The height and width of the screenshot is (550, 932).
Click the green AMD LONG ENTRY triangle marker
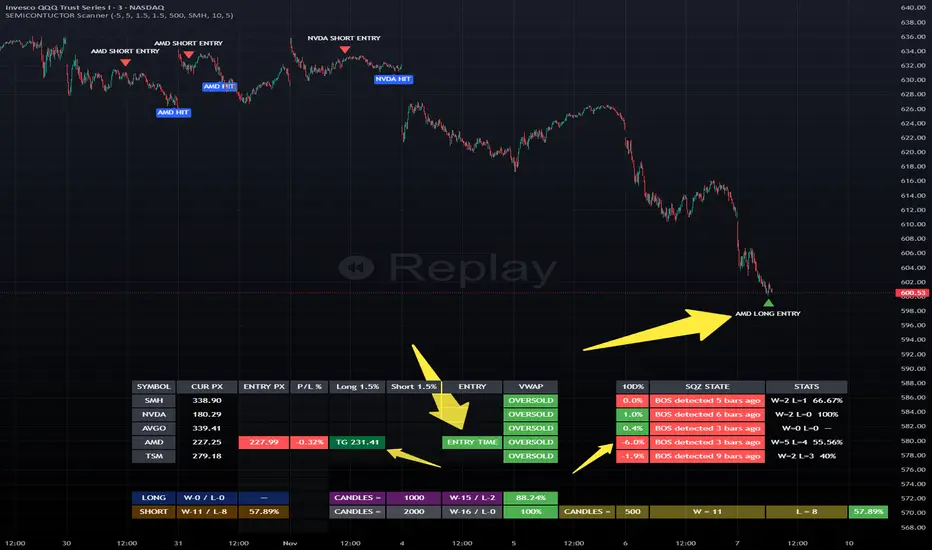pyautogui.click(x=769, y=303)
